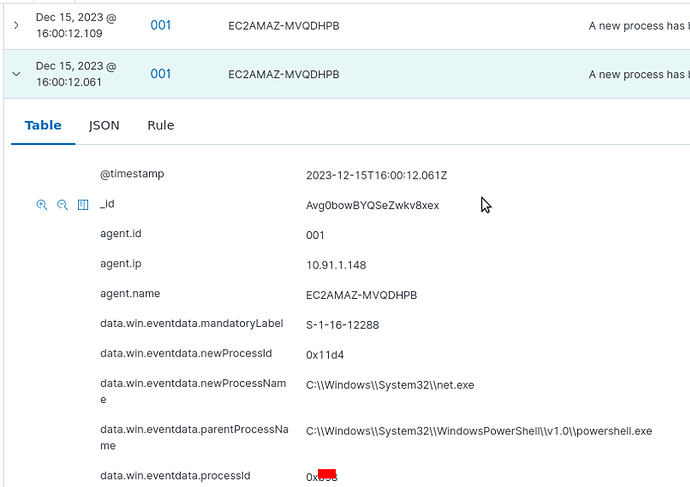Switch to the JSON tab

[x=104, y=125]
